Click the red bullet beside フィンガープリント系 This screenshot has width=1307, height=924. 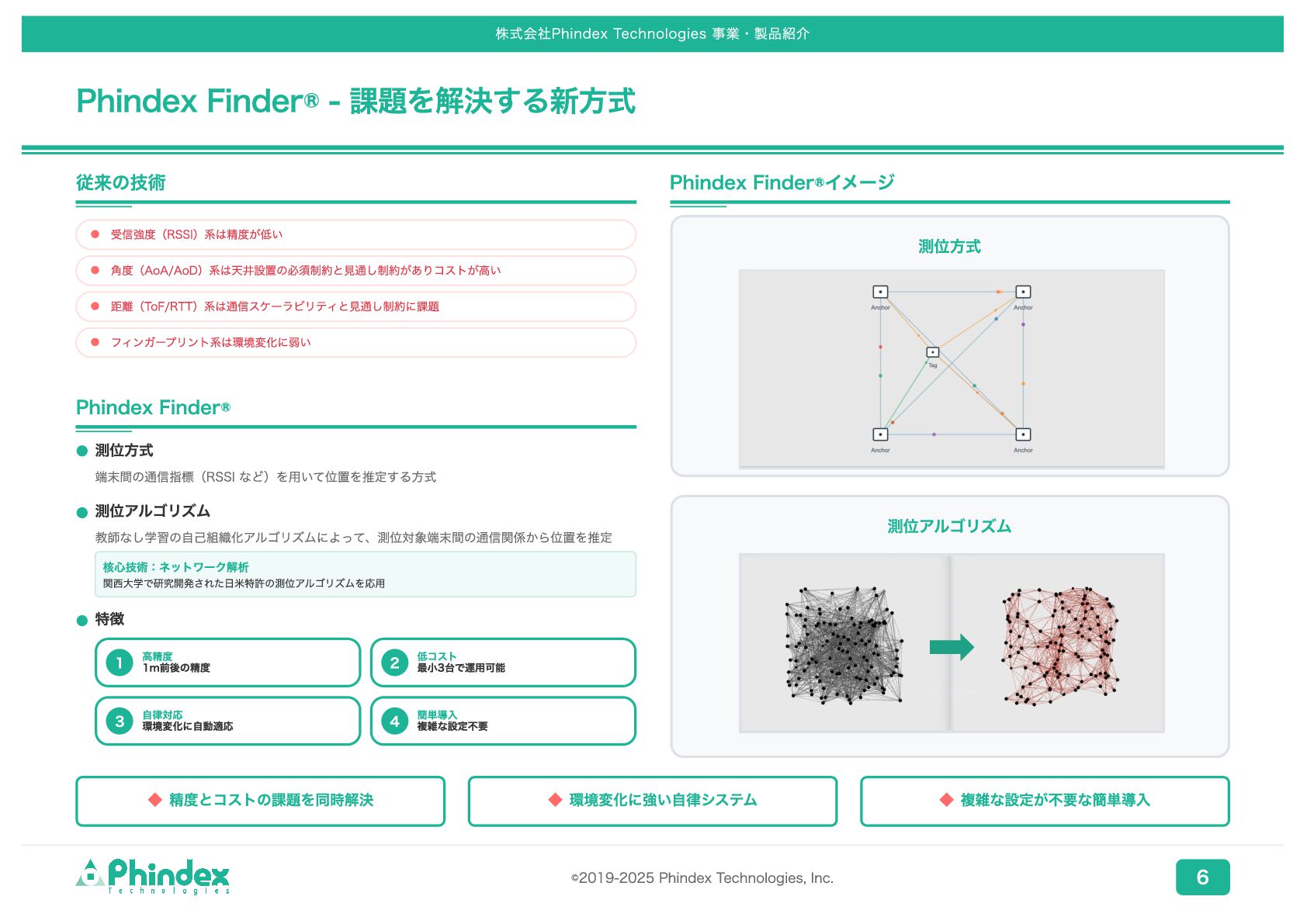(x=95, y=342)
